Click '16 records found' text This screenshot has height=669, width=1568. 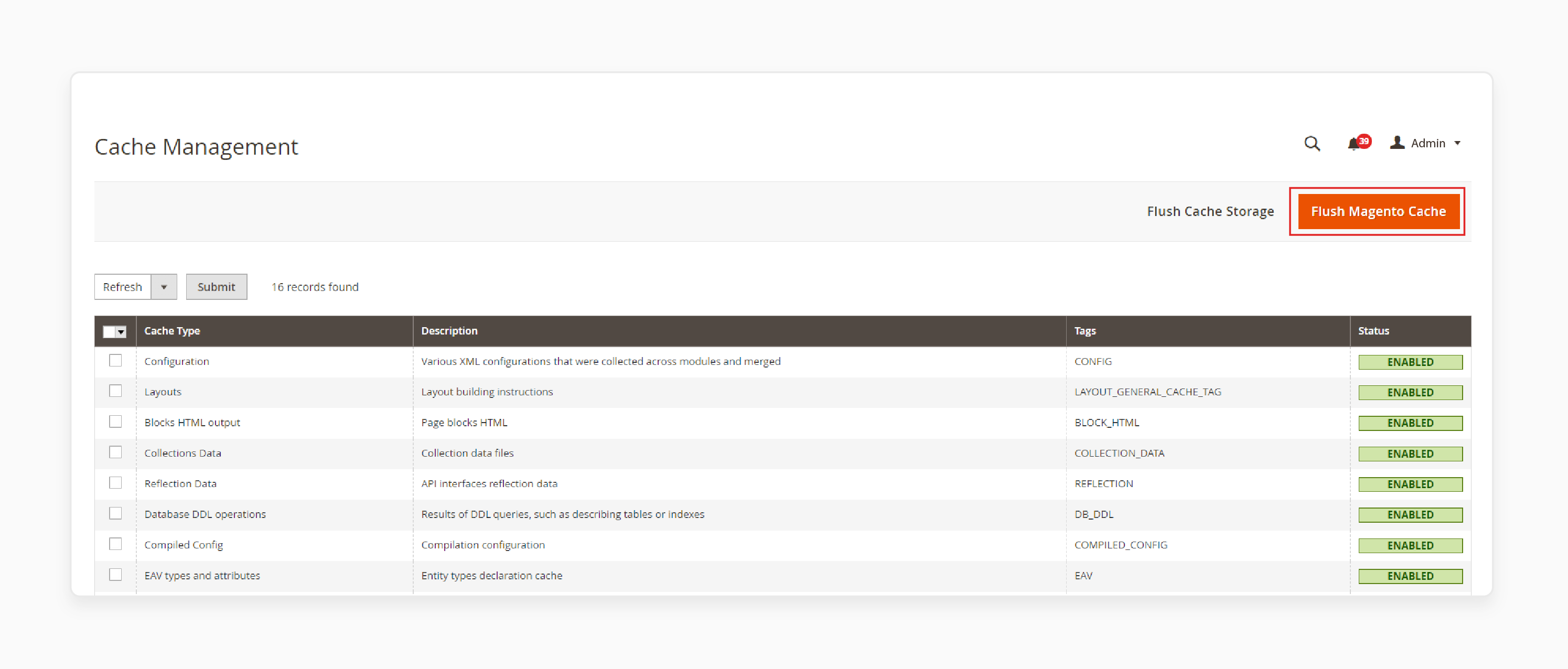click(x=315, y=287)
